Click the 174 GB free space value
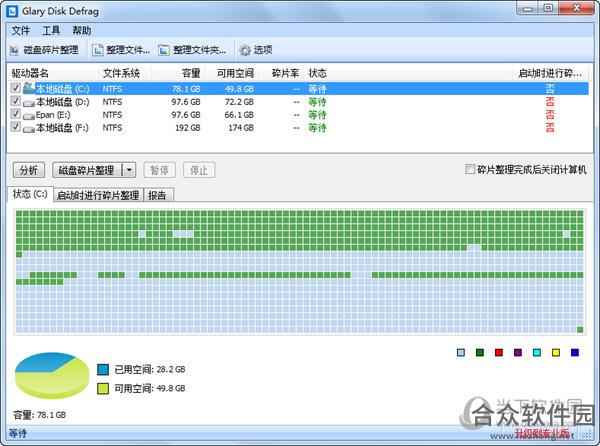The width and height of the screenshot is (600, 446). 241,128
